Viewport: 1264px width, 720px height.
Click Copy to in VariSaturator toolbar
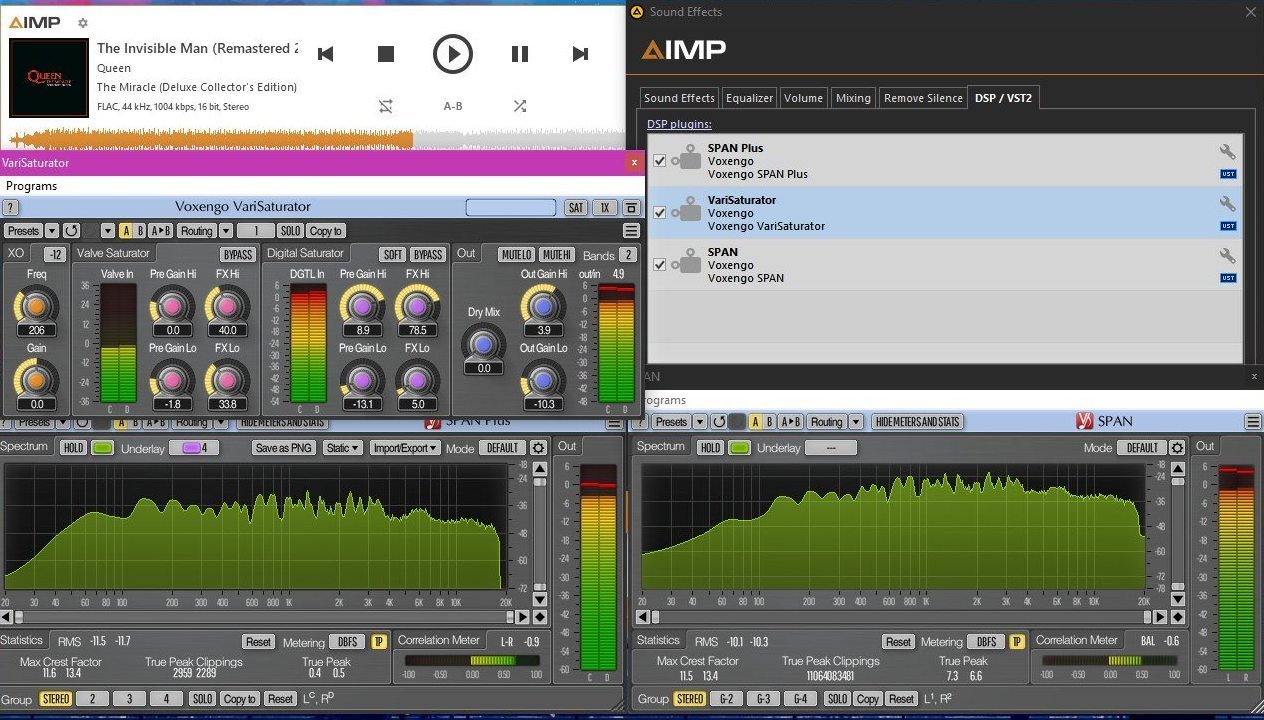coord(326,231)
